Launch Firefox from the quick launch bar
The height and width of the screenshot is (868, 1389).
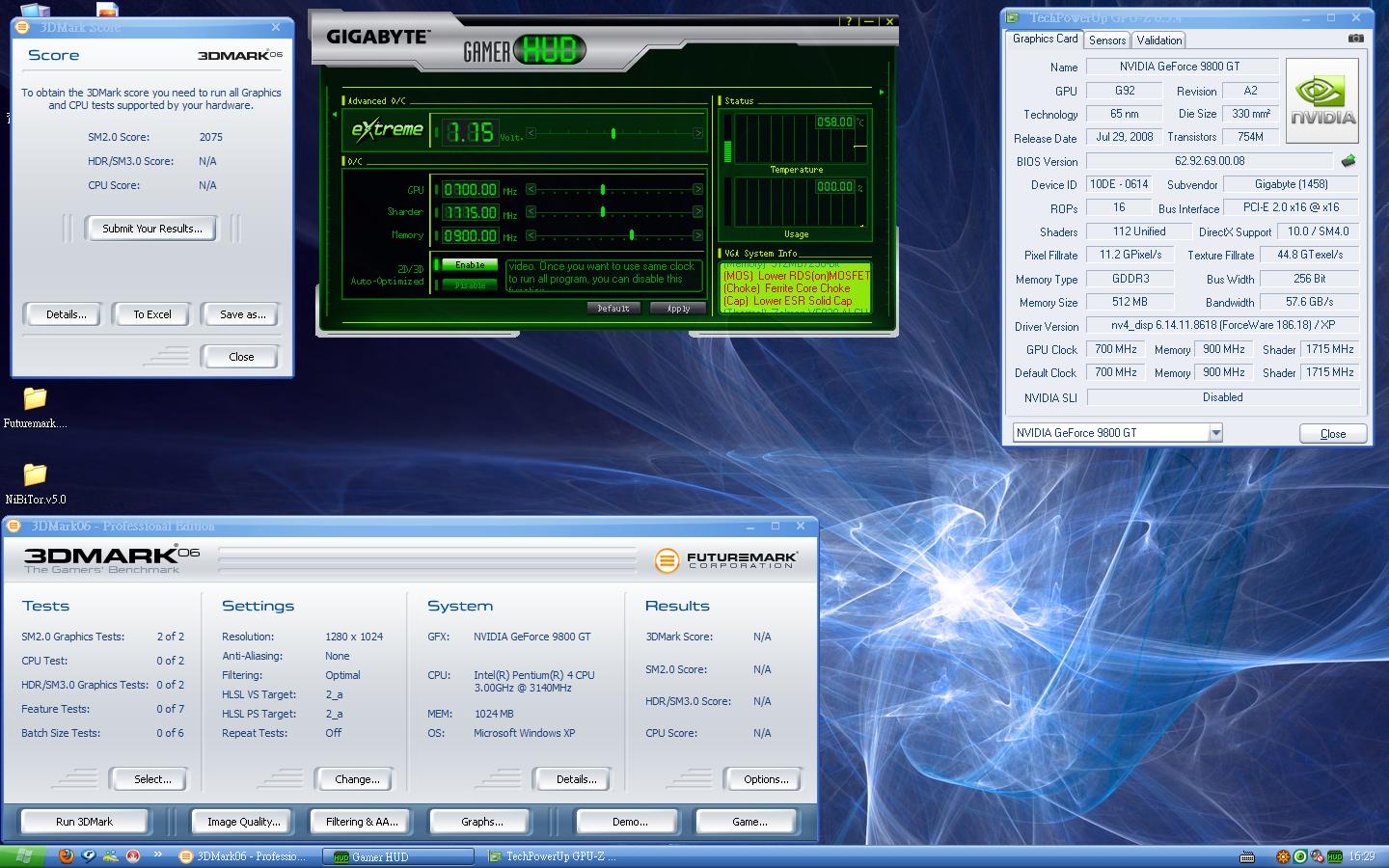pos(67,855)
